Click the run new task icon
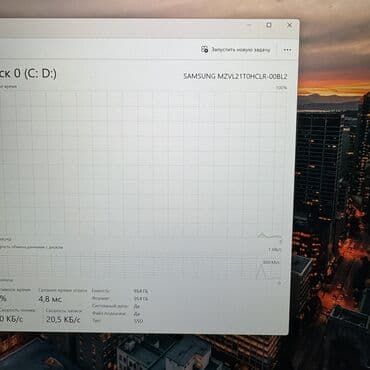This screenshot has width=370, height=370. click(x=204, y=50)
